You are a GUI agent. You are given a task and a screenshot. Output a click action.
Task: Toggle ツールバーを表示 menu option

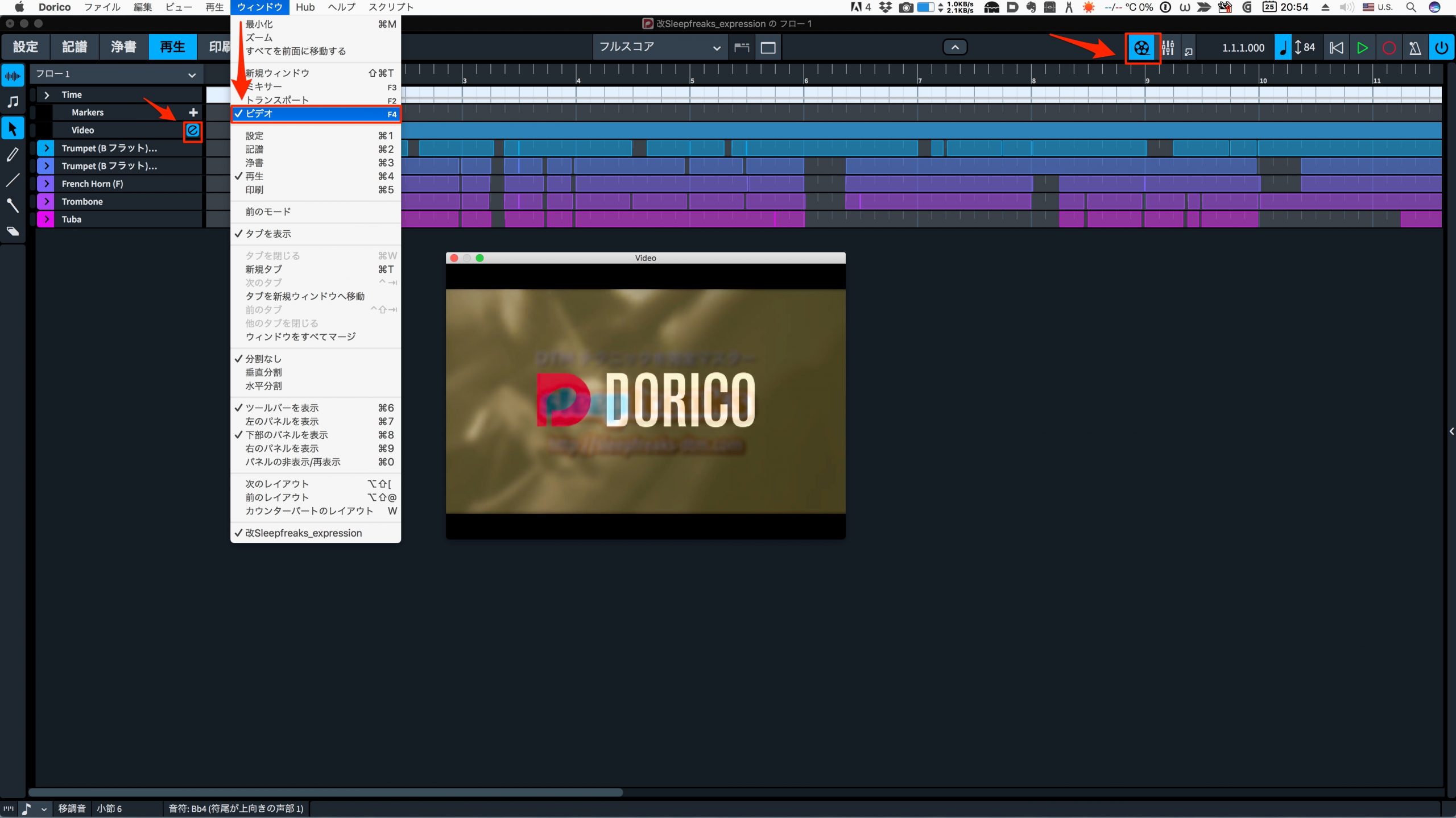tap(316, 408)
